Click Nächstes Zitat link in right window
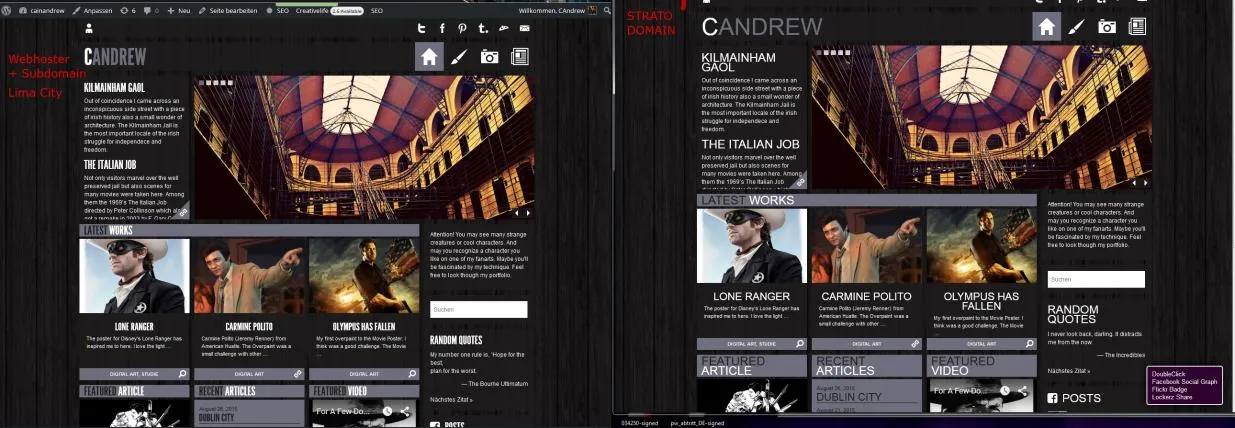This screenshot has height=428, width=1235. [x=1069, y=371]
